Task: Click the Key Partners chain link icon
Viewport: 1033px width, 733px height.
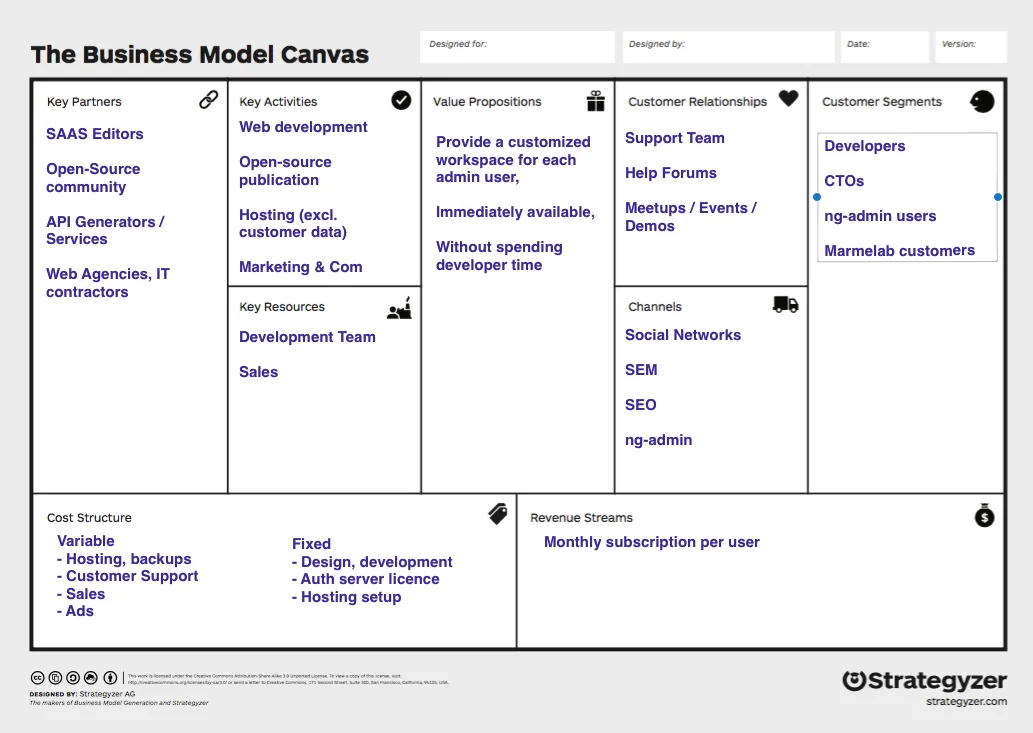Action: [x=208, y=100]
